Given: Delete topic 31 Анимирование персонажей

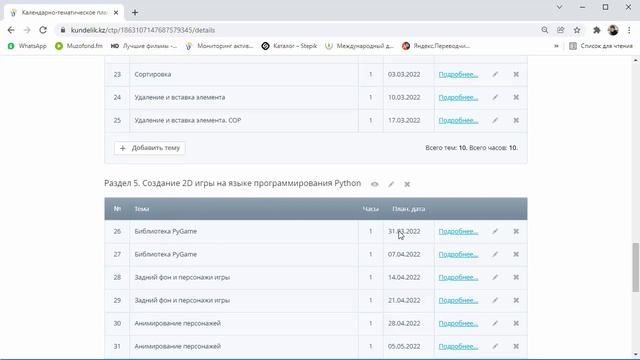Looking at the screenshot, I should pyautogui.click(x=516, y=346).
